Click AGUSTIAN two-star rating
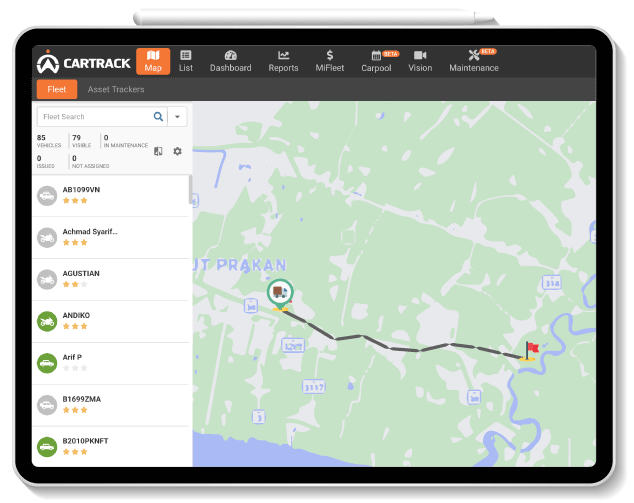 pos(75,284)
